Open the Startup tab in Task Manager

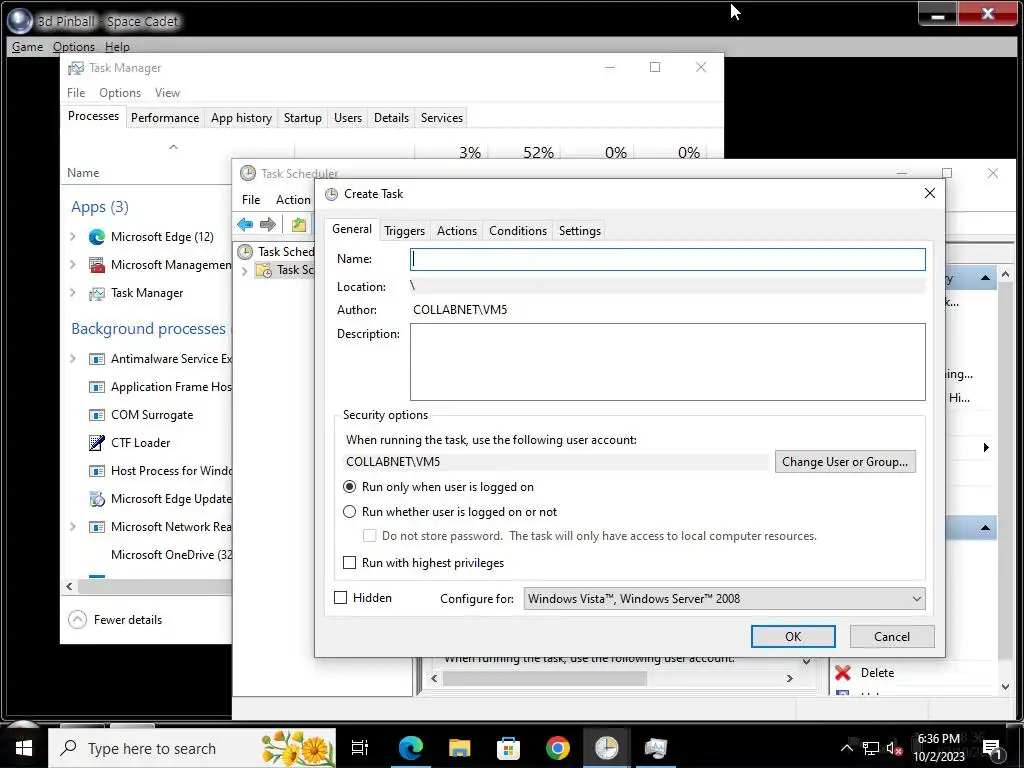(302, 118)
